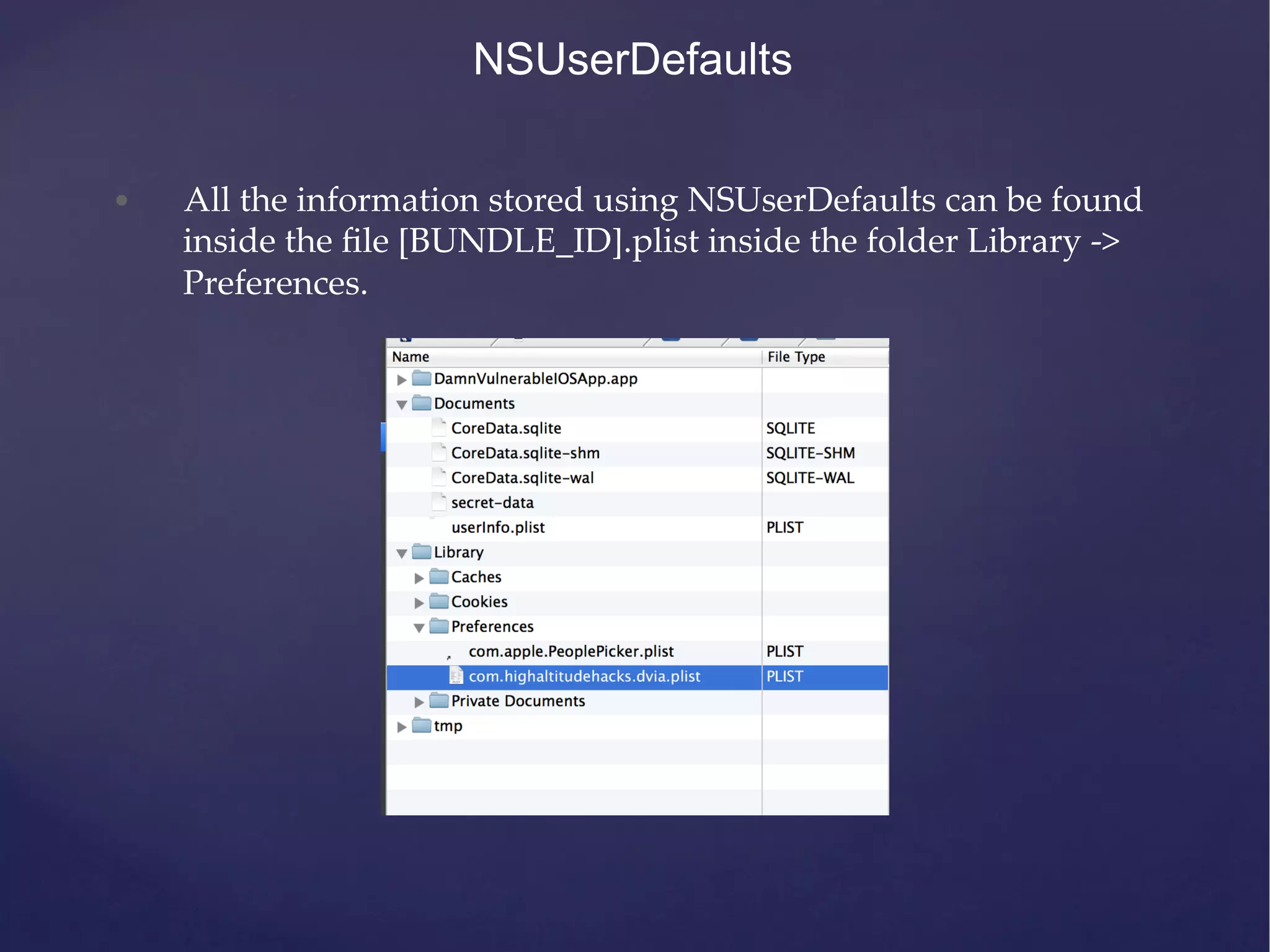Expand the Caches folder arrow
The width and height of the screenshot is (1270, 952).
[419, 578]
